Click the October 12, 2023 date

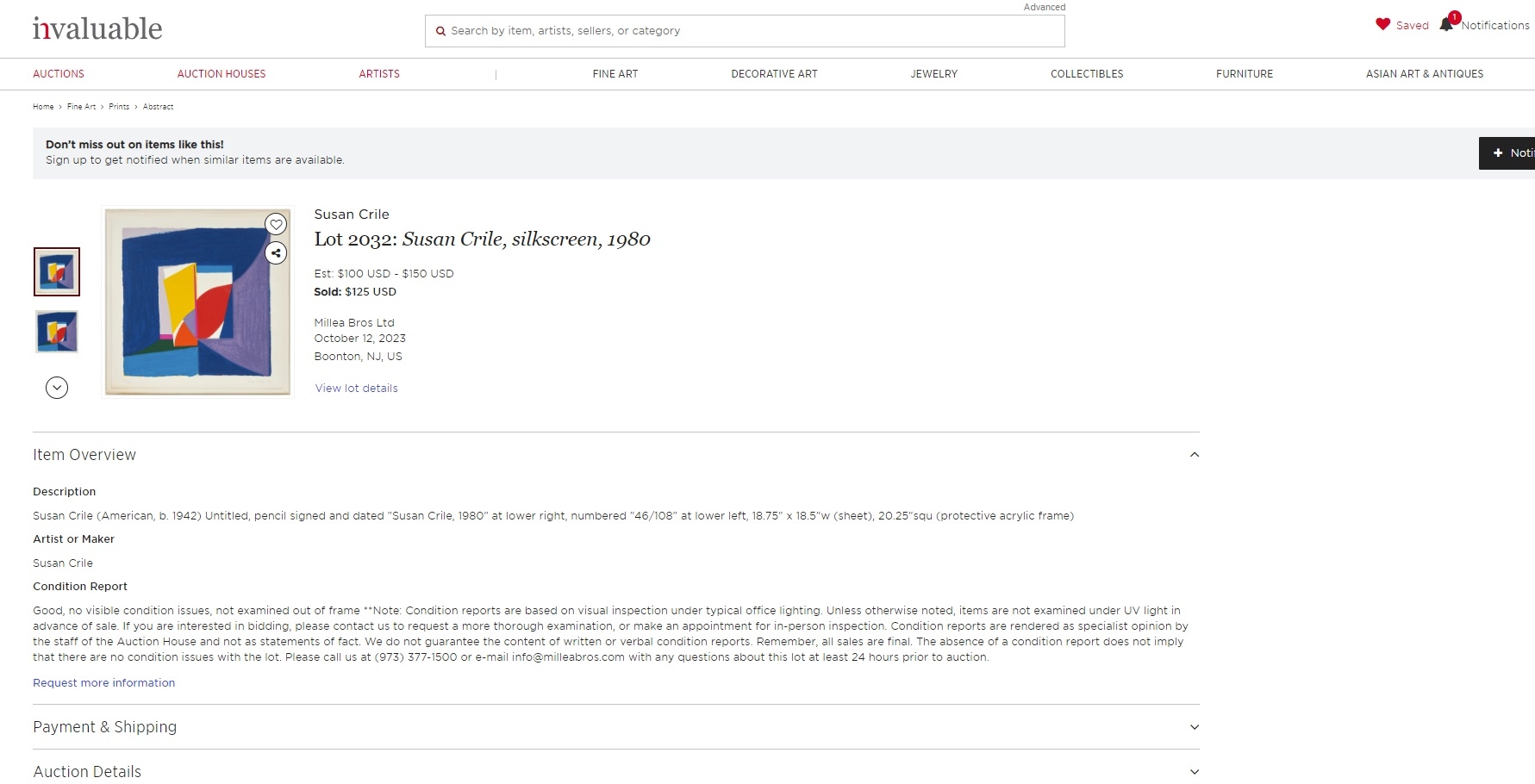coord(359,339)
